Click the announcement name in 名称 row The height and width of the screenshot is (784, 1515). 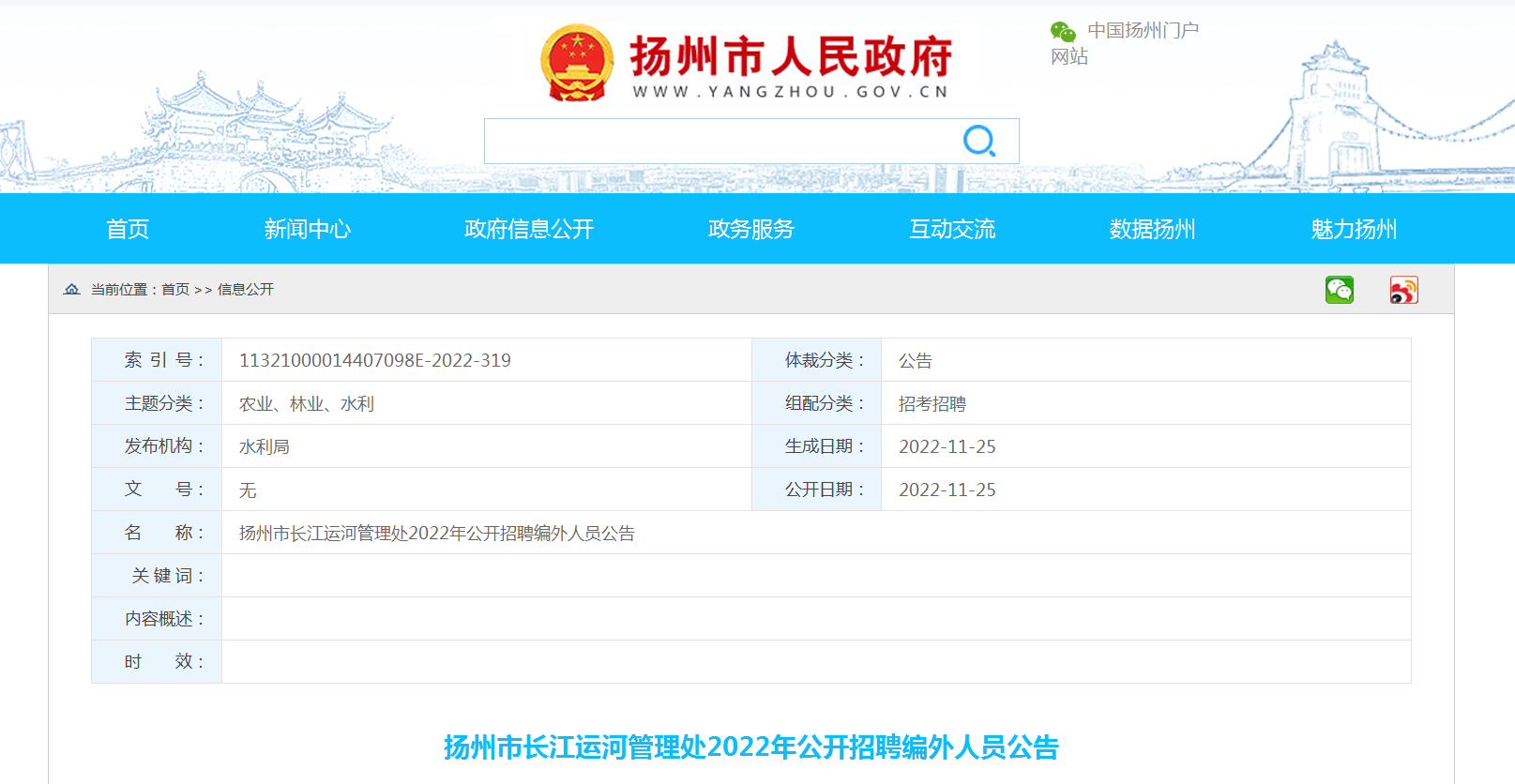(x=436, y=534)
